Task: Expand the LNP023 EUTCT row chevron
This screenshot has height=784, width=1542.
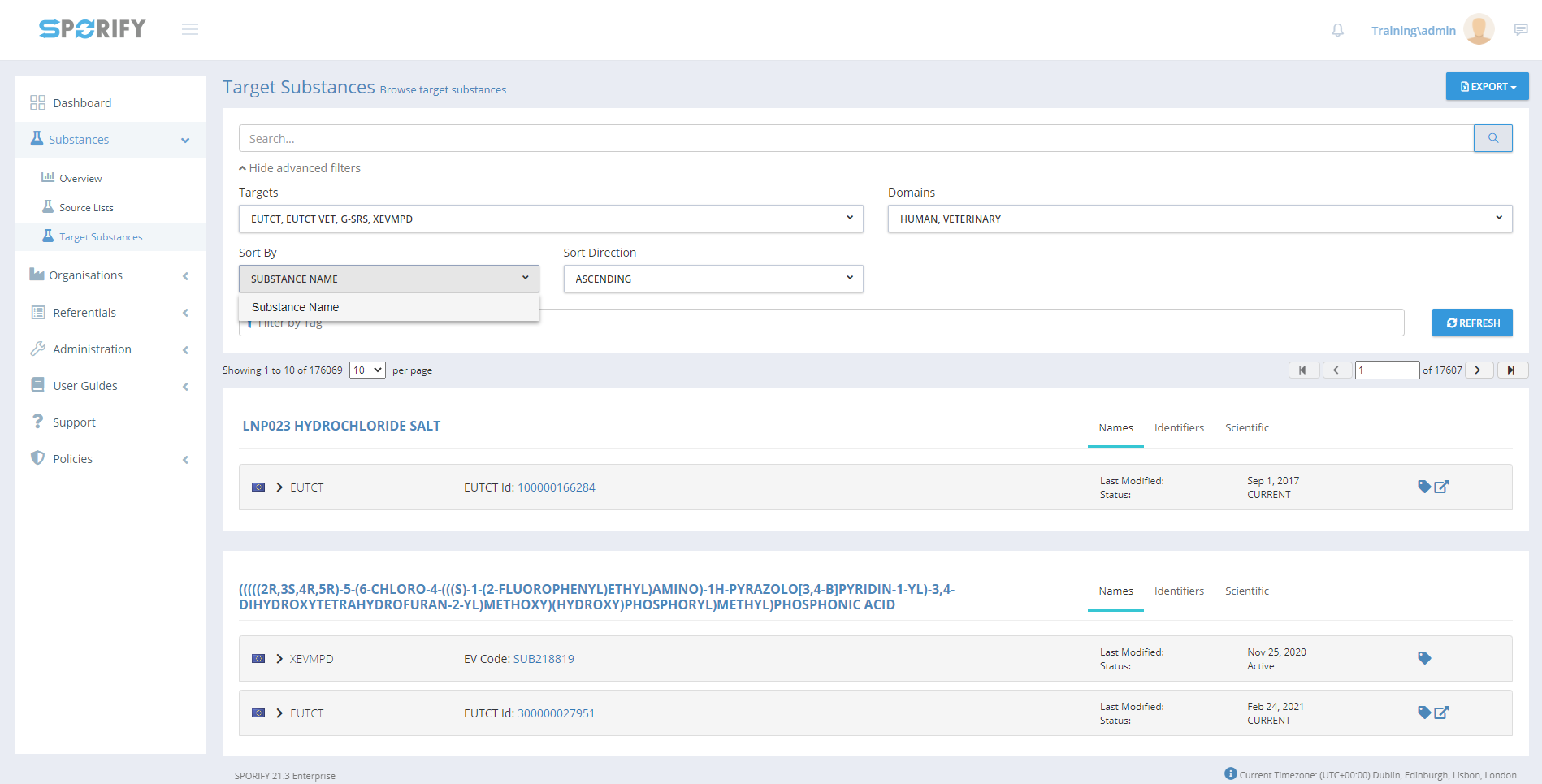Action: point(279,487)
